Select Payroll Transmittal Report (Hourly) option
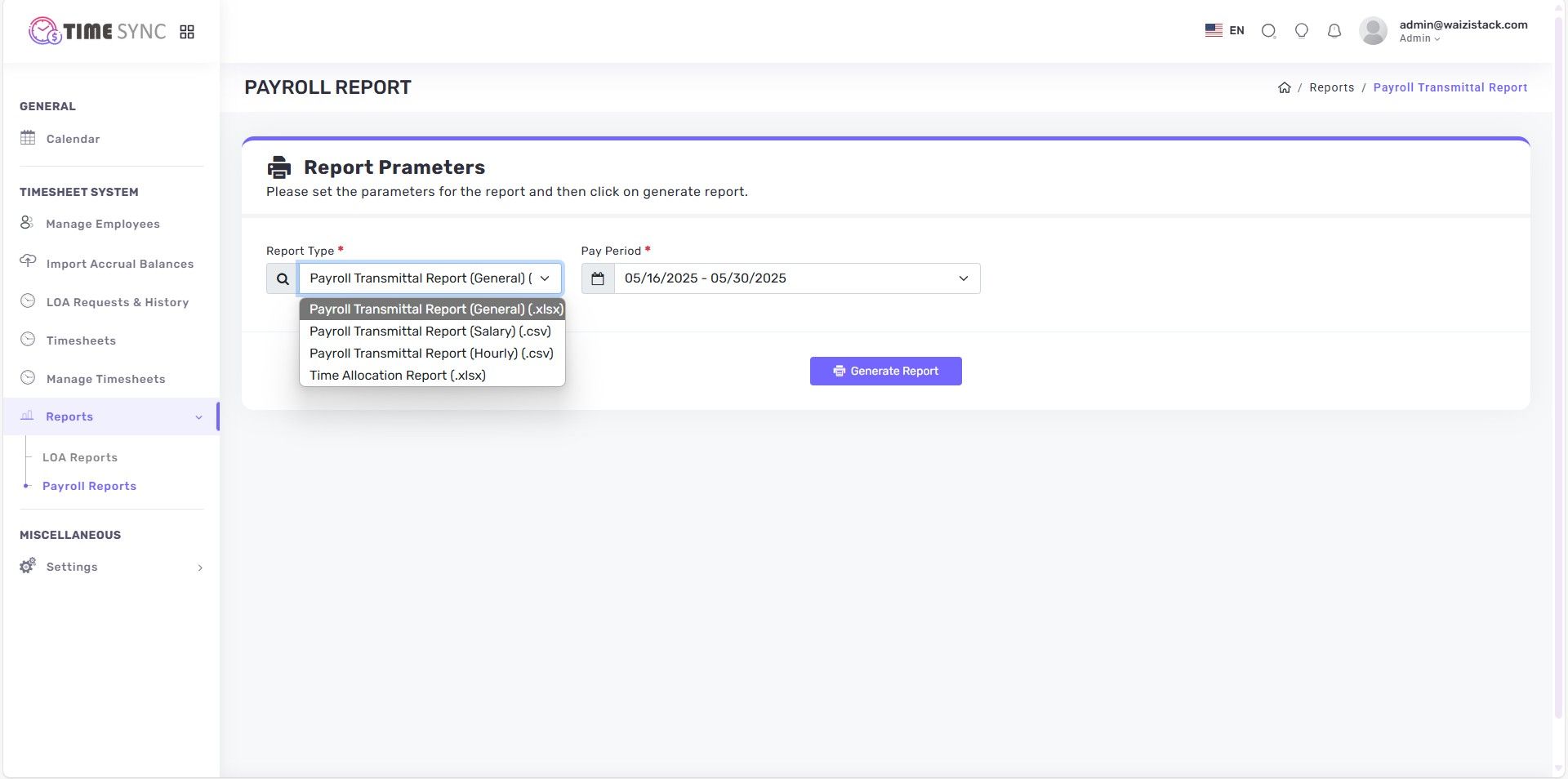The image size is (1568, 779). (x=431, y=354)
